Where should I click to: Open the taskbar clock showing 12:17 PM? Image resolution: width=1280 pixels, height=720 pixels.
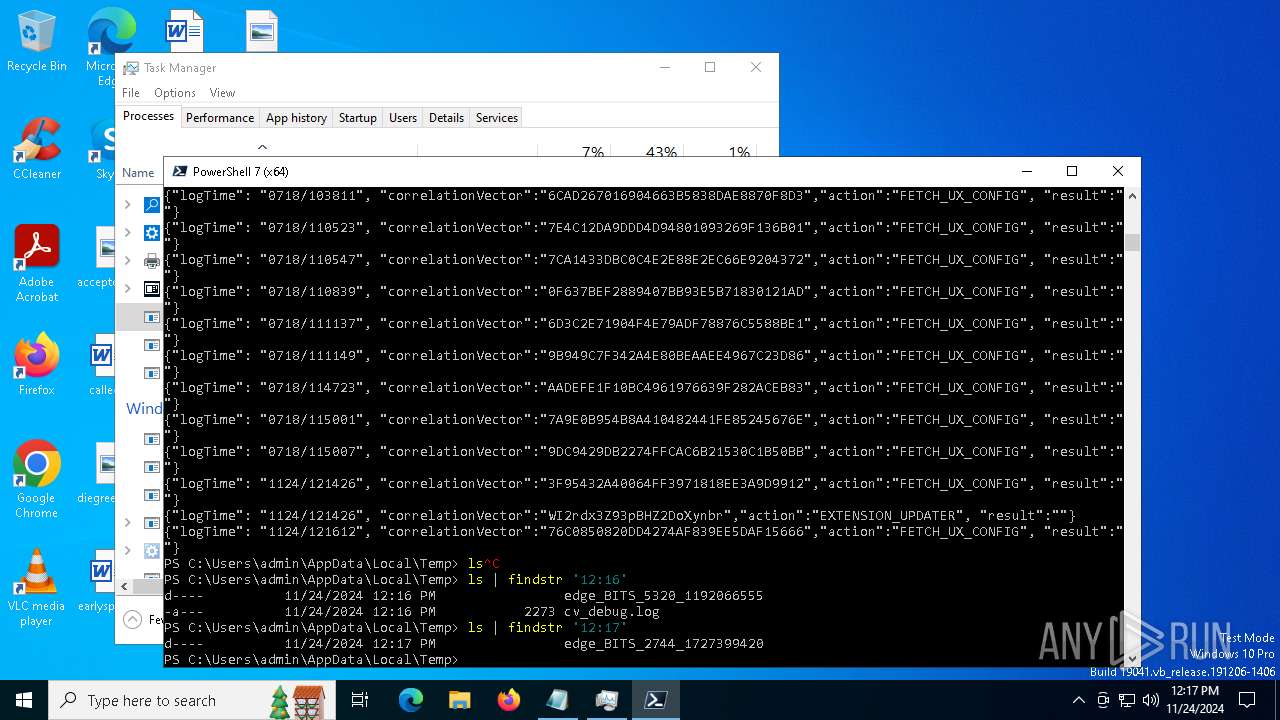point(1195,700)
